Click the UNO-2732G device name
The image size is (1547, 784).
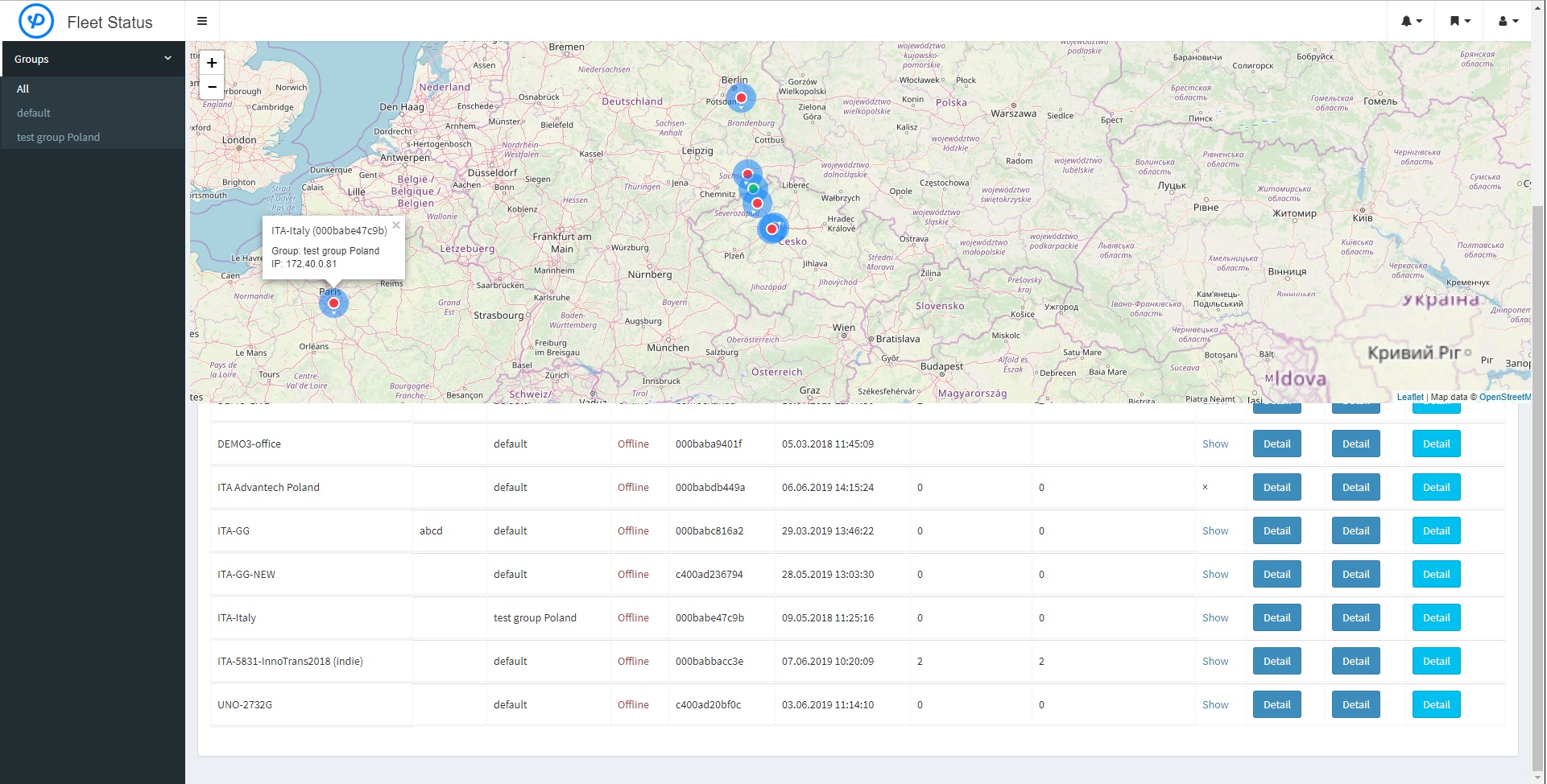click(x=245, y=704)
